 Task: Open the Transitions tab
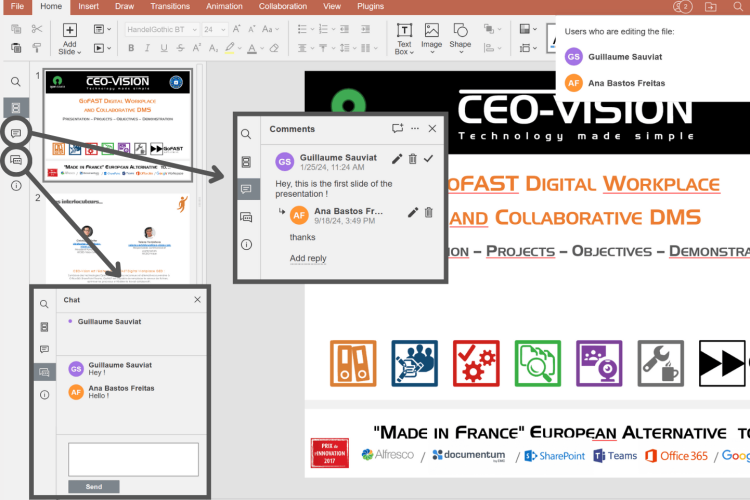170,6
